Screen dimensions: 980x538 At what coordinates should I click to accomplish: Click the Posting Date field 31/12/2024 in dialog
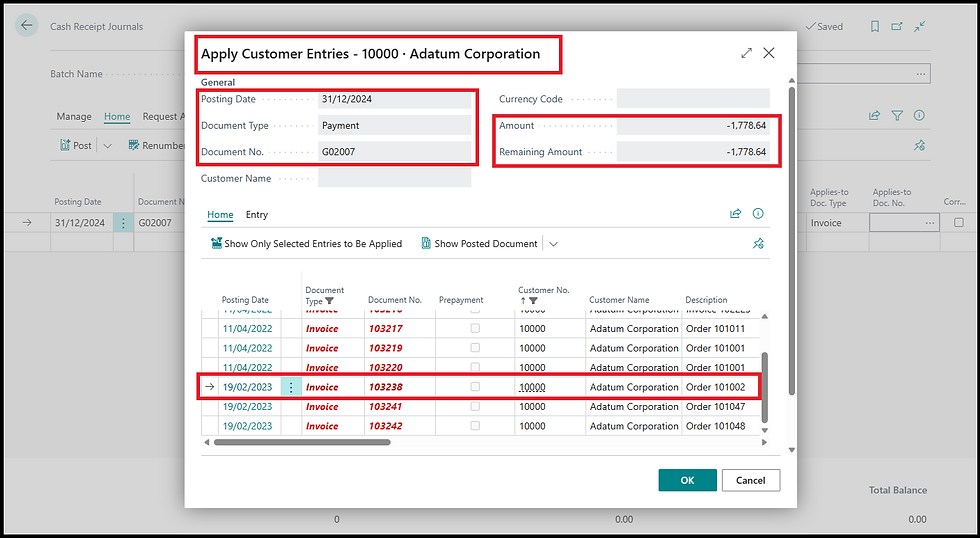click(394, 99)
